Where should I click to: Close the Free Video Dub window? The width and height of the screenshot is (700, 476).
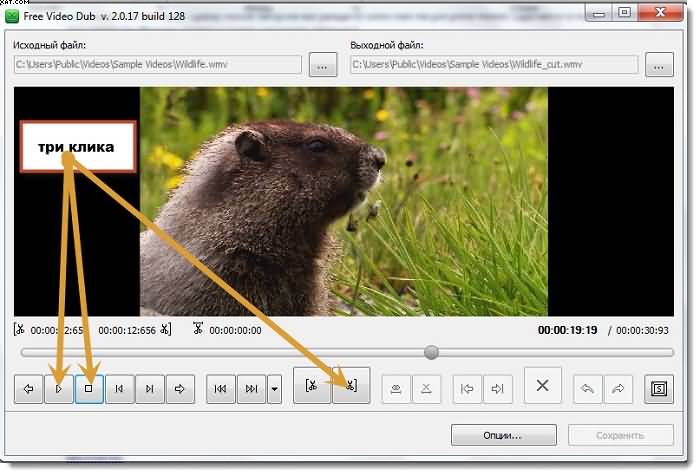(x=661, y=12)
